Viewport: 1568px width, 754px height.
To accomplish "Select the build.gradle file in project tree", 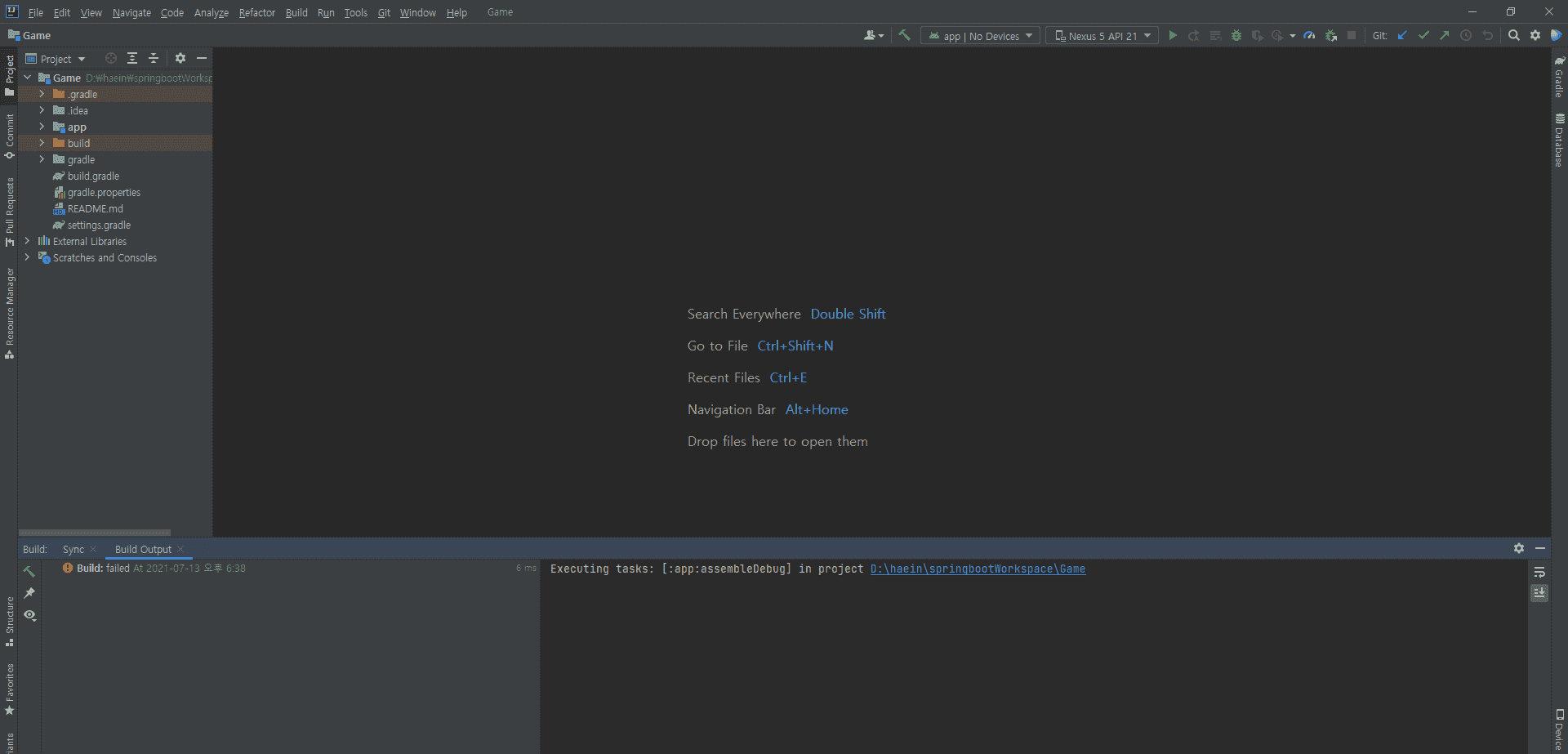I will 93,176.
